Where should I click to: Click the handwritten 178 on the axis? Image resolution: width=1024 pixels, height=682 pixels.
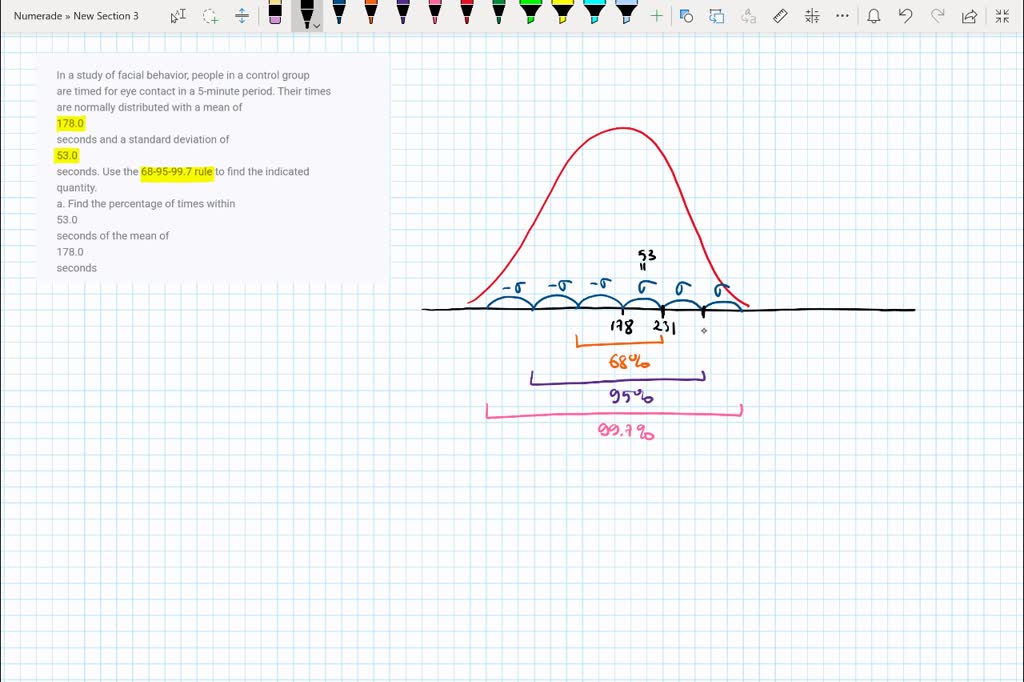pos(622,326)
